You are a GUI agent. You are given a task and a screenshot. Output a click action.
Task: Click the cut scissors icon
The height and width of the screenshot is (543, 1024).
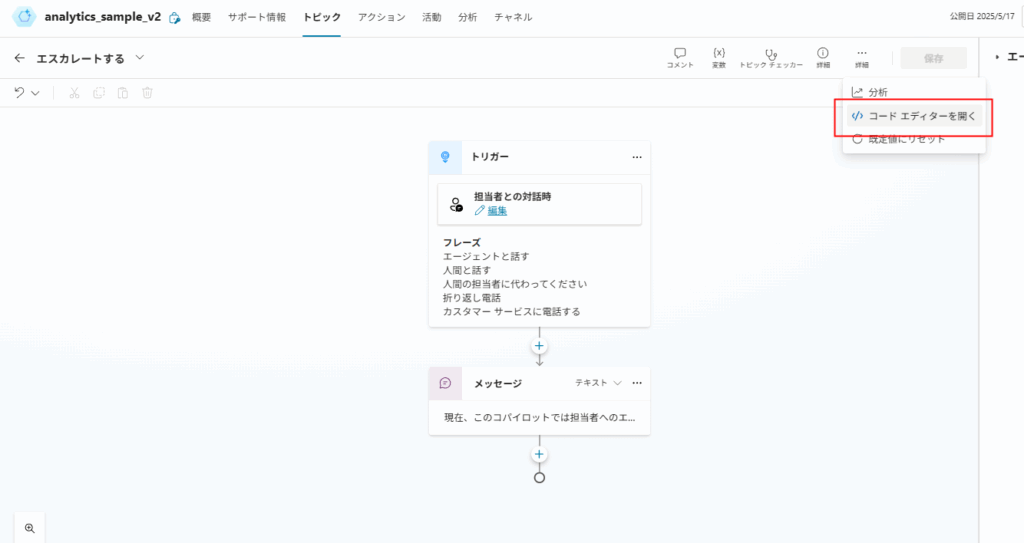pyautogui.click(x=74, y=93)
